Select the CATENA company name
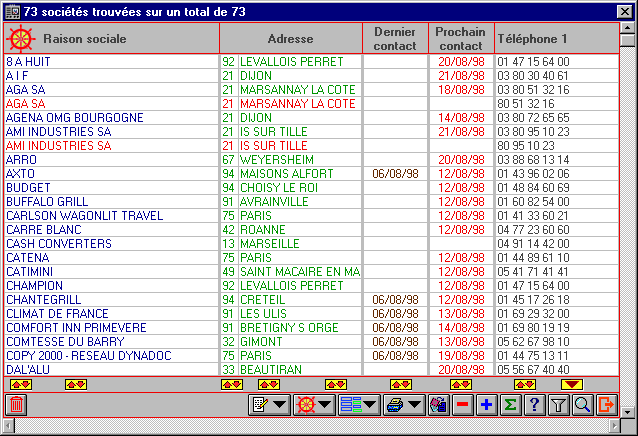The width and height of the screenshot is (638, 436). click(28, 258)
